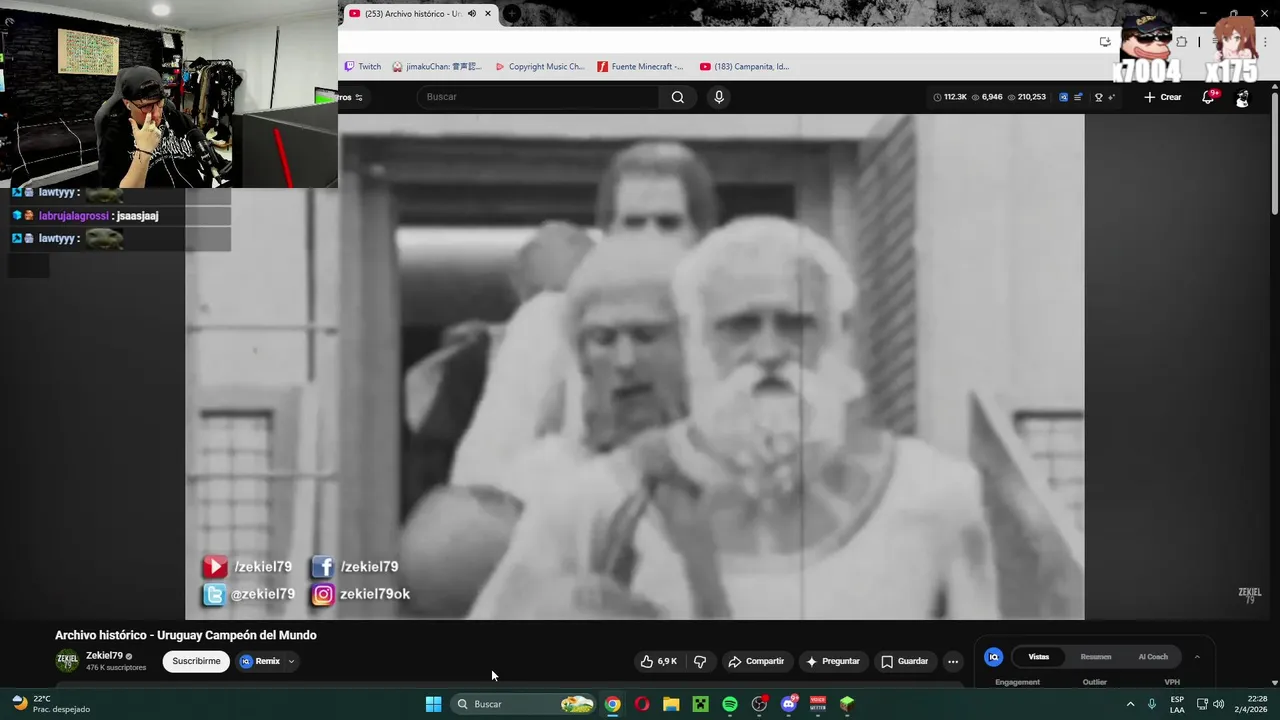This screenshot has height=720, width=1280.
Task: Share the video via Compartir
Action: (756, 661)
